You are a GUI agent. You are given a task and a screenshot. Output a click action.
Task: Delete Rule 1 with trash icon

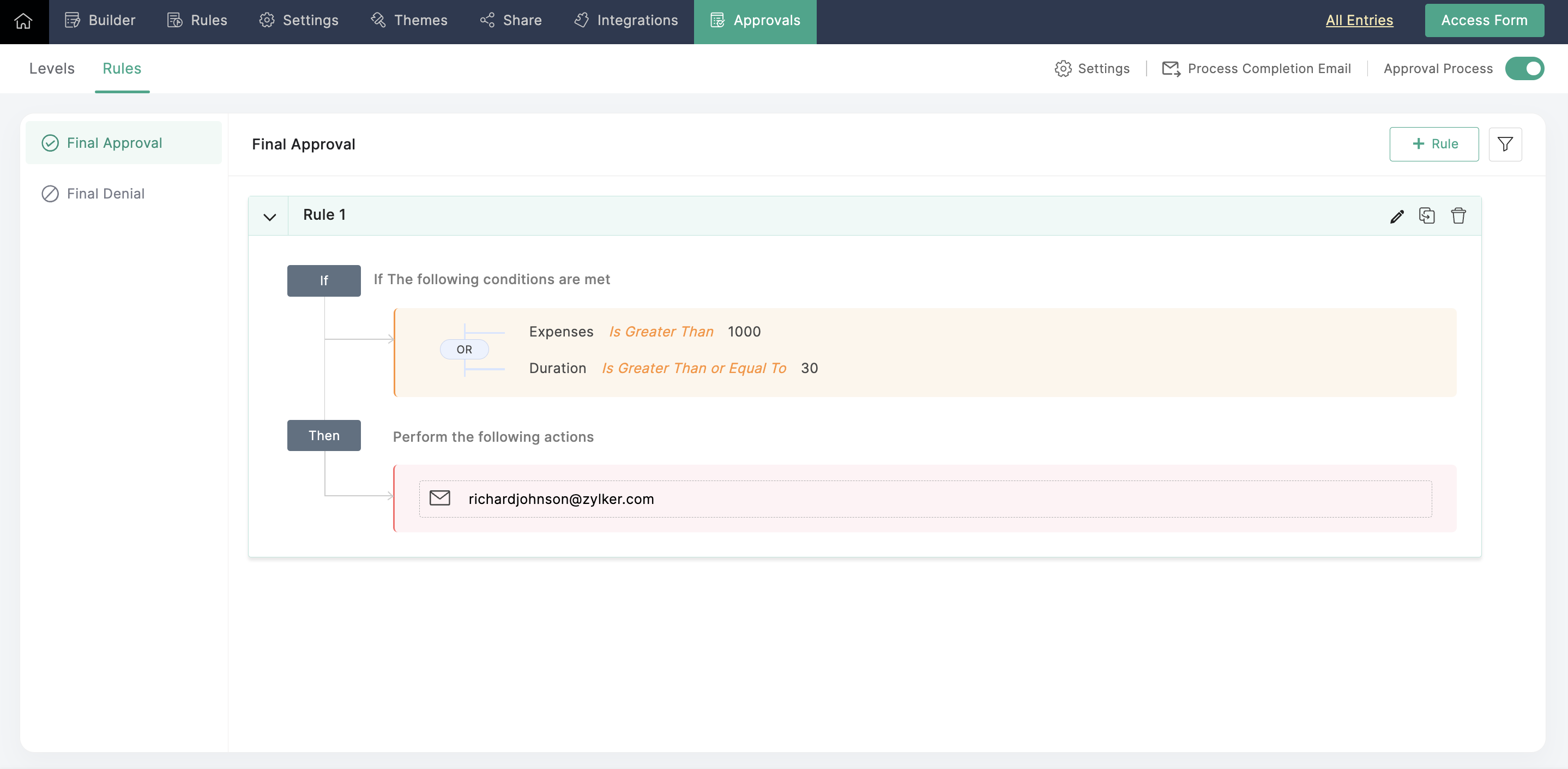click(1458, 215)
